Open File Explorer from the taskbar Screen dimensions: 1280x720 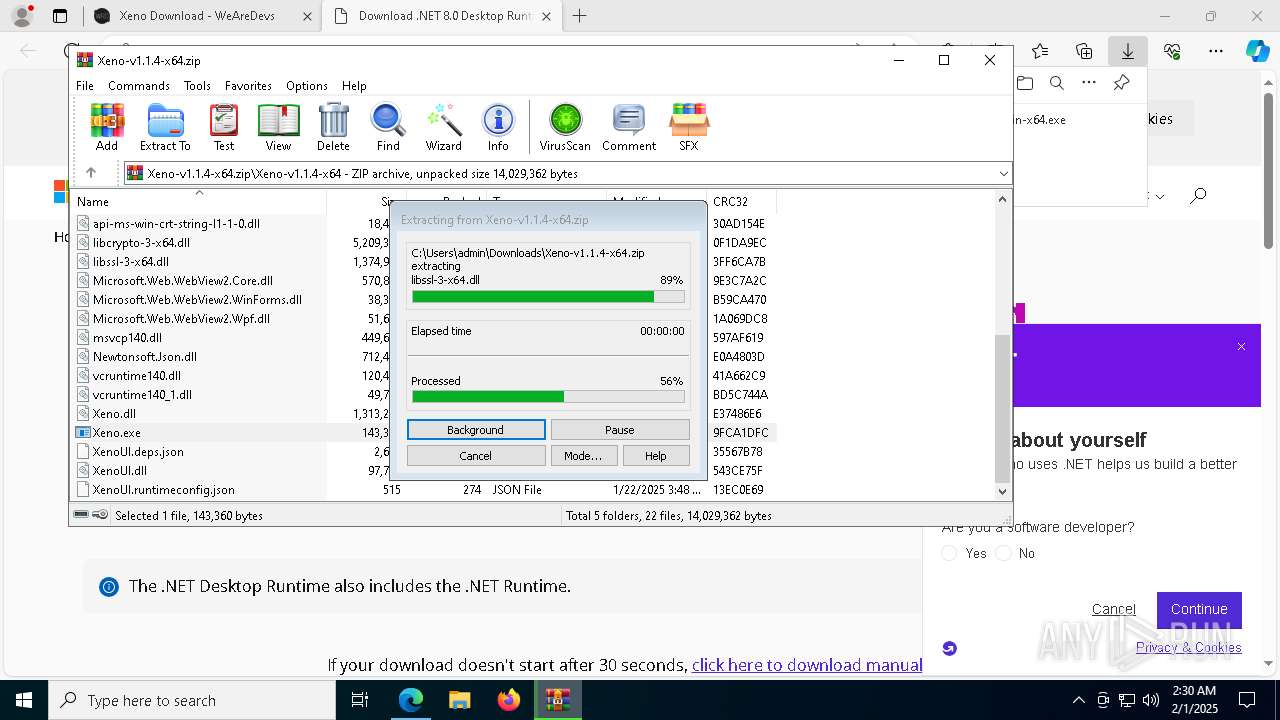click(459, 700)
